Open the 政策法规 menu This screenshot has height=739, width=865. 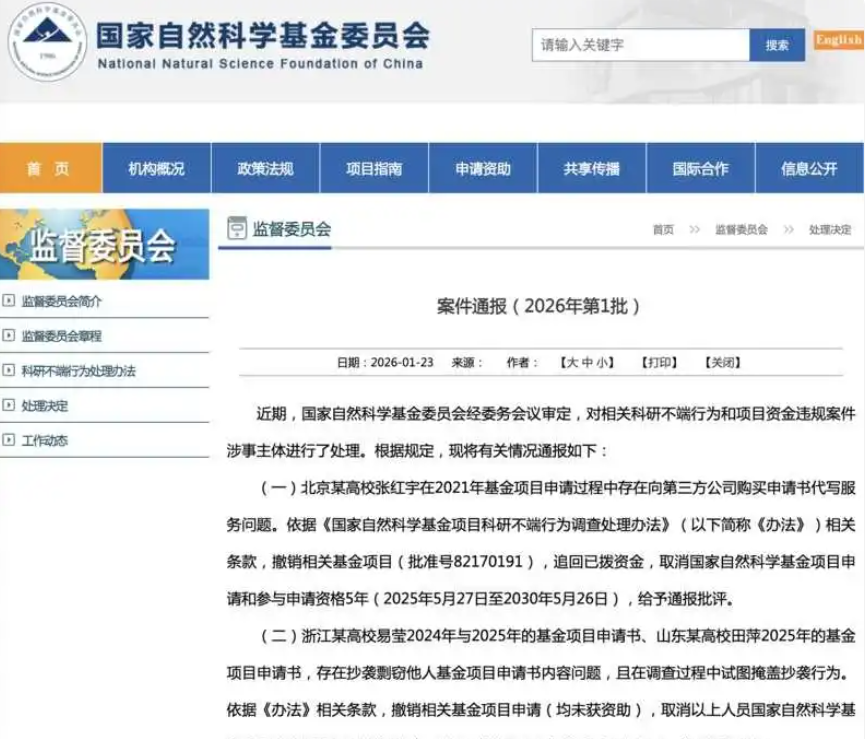pos(265,168)
